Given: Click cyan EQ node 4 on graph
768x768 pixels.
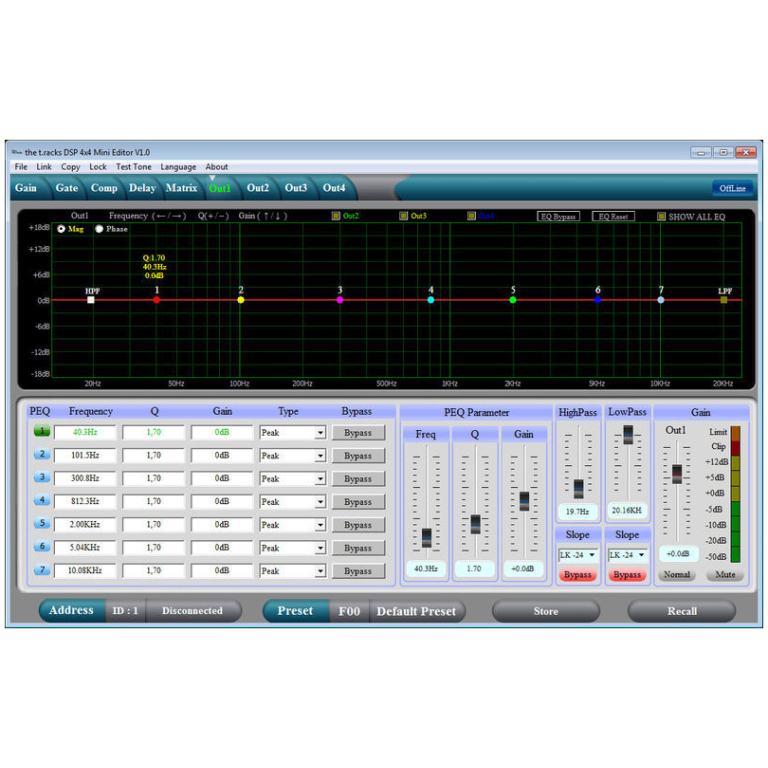Looking at the screenshot, I should click(431, 300).
